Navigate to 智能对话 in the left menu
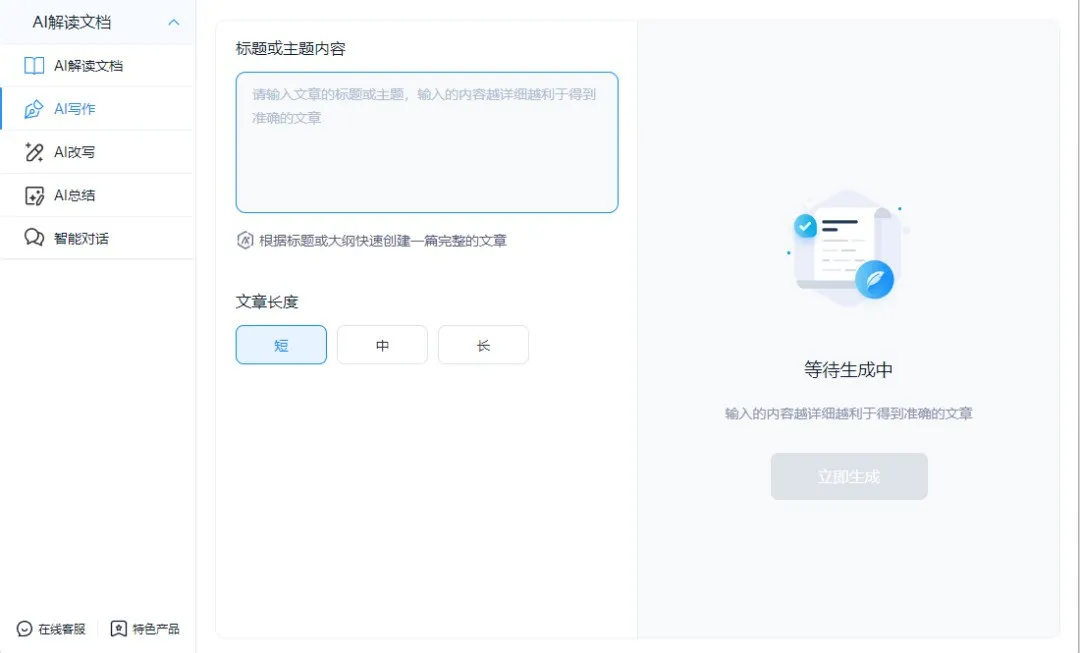The width and height of the screenshot is (1080, 653). pos(70,238)
